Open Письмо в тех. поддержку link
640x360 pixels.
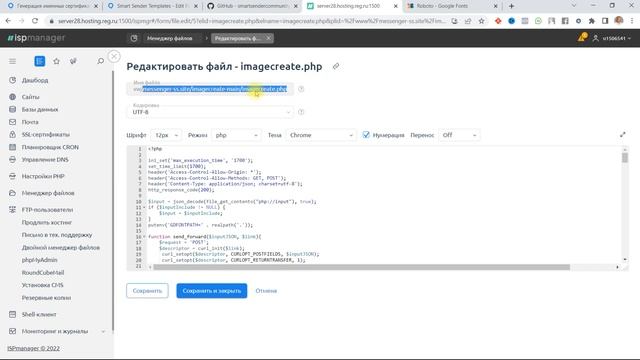click(57, 235)
